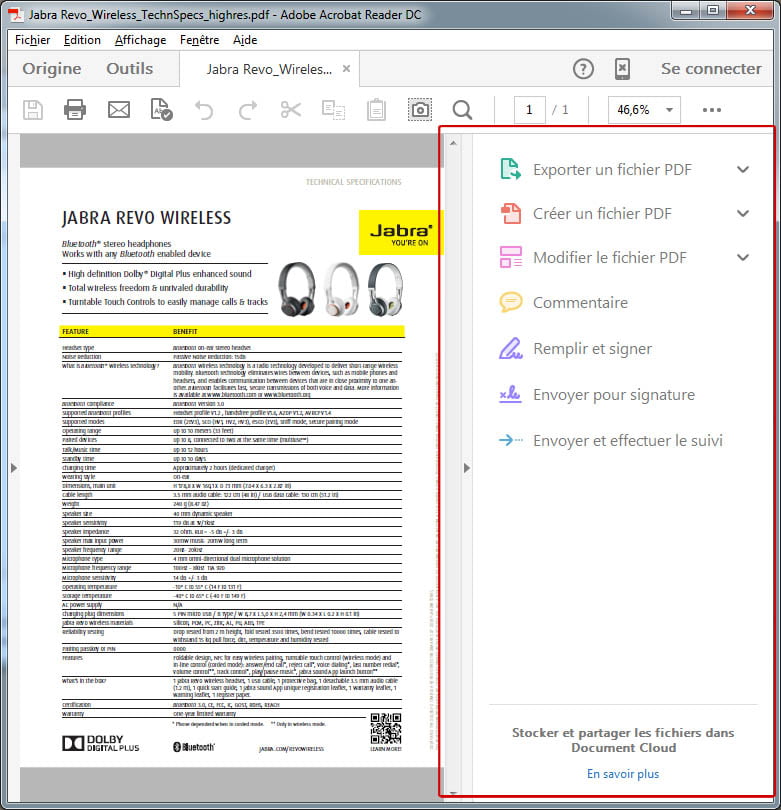This screenshot has width=781, height=810.
Task: Open the En savoir plus link
Action: 623,774
